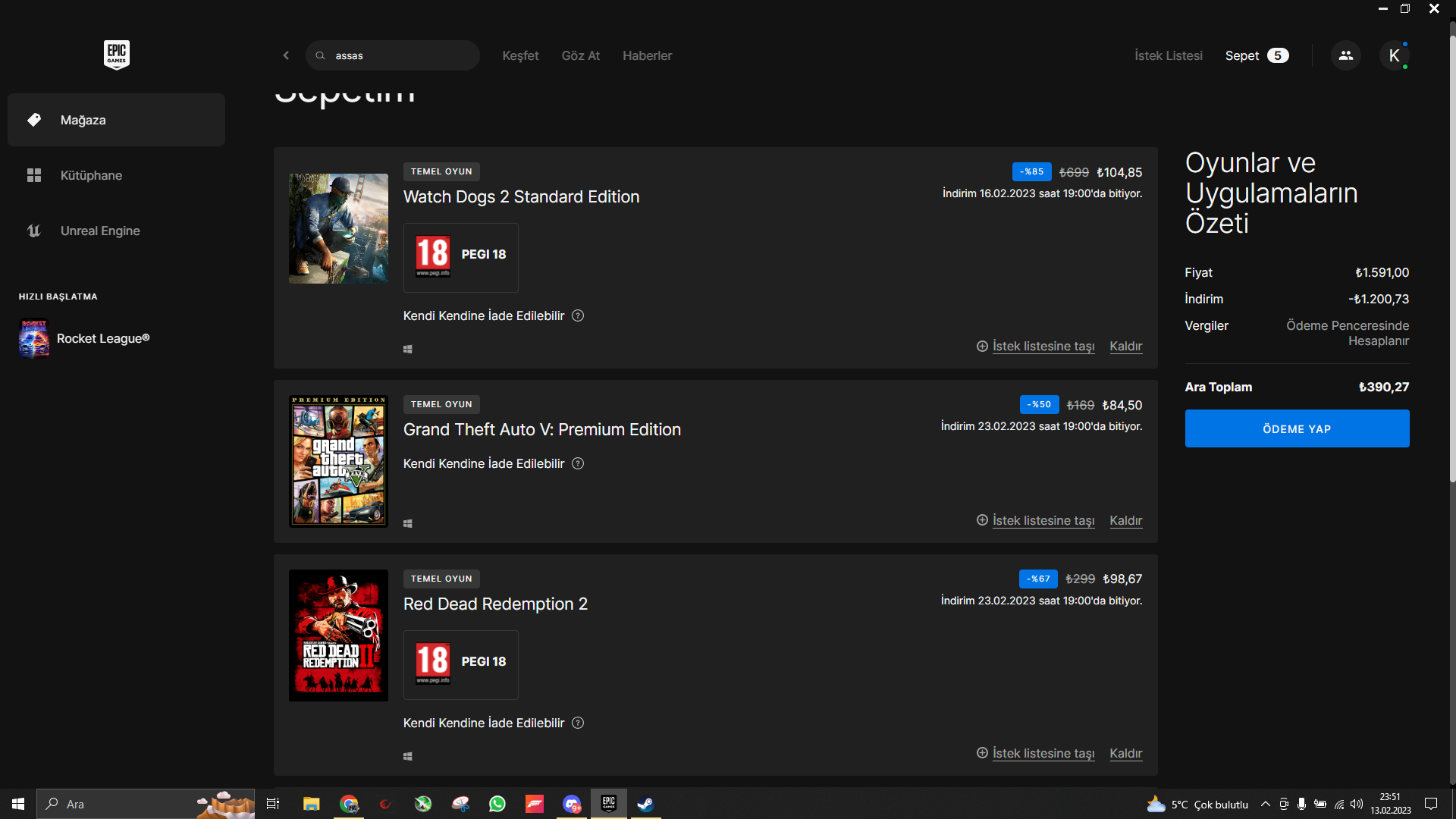Viewport: 1456px width, 819px height.
Task: Click the Watch Dogs 2 PEGI 18 badge
Action: point(461,257)
